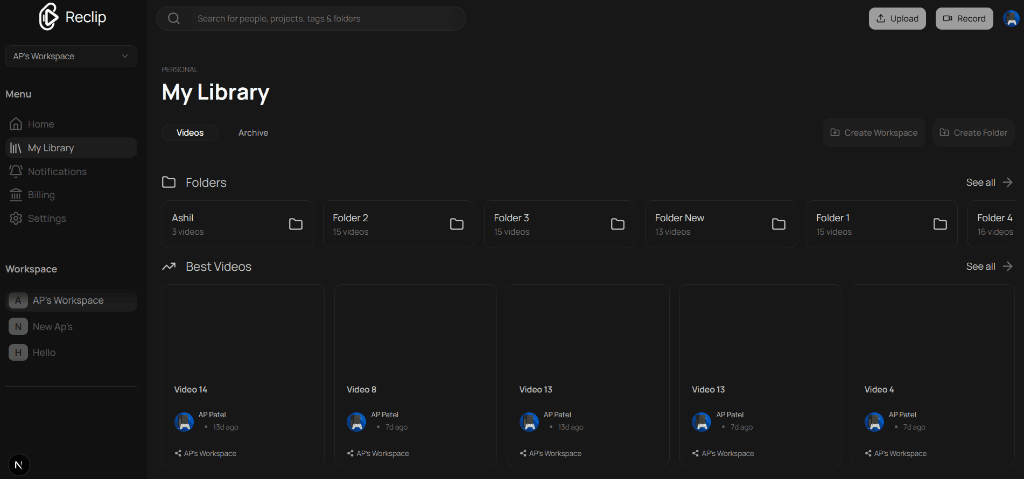
Task: Click the folder icon on Folder 1 card
Action: pyautogui.click(x=940, y=224)
